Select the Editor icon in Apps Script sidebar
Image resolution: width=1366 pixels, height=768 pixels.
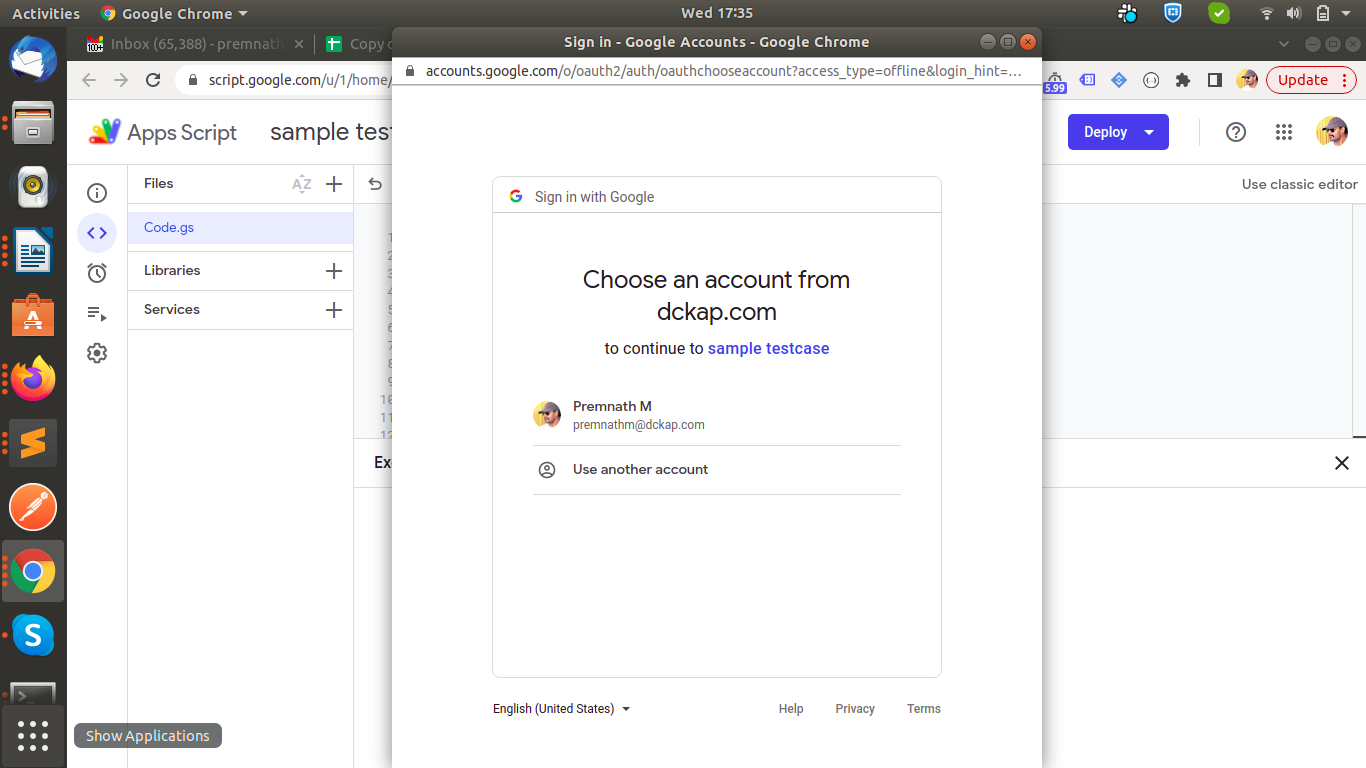click(x=97, y=233)
